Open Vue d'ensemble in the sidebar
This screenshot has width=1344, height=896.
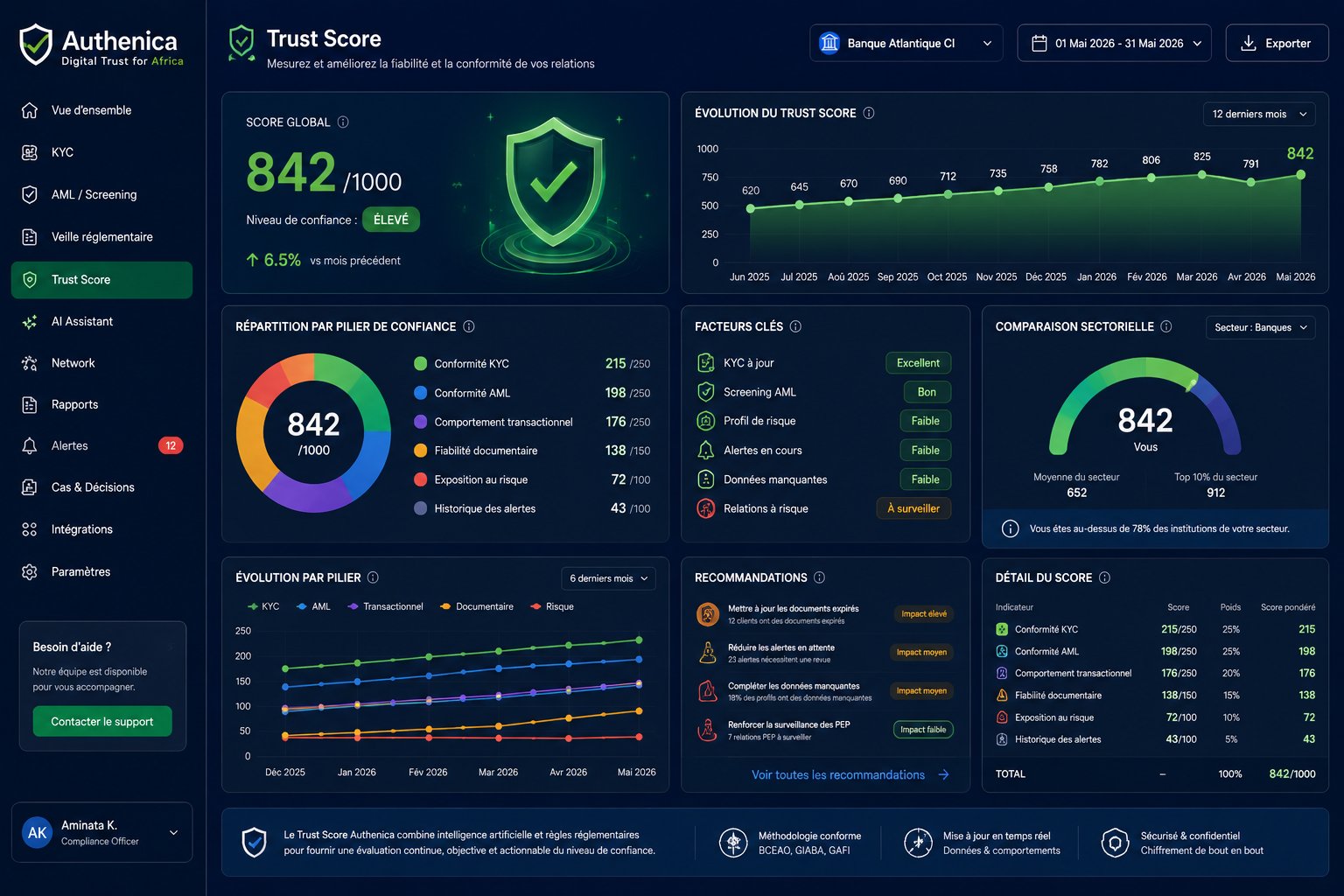pos(101,110)
